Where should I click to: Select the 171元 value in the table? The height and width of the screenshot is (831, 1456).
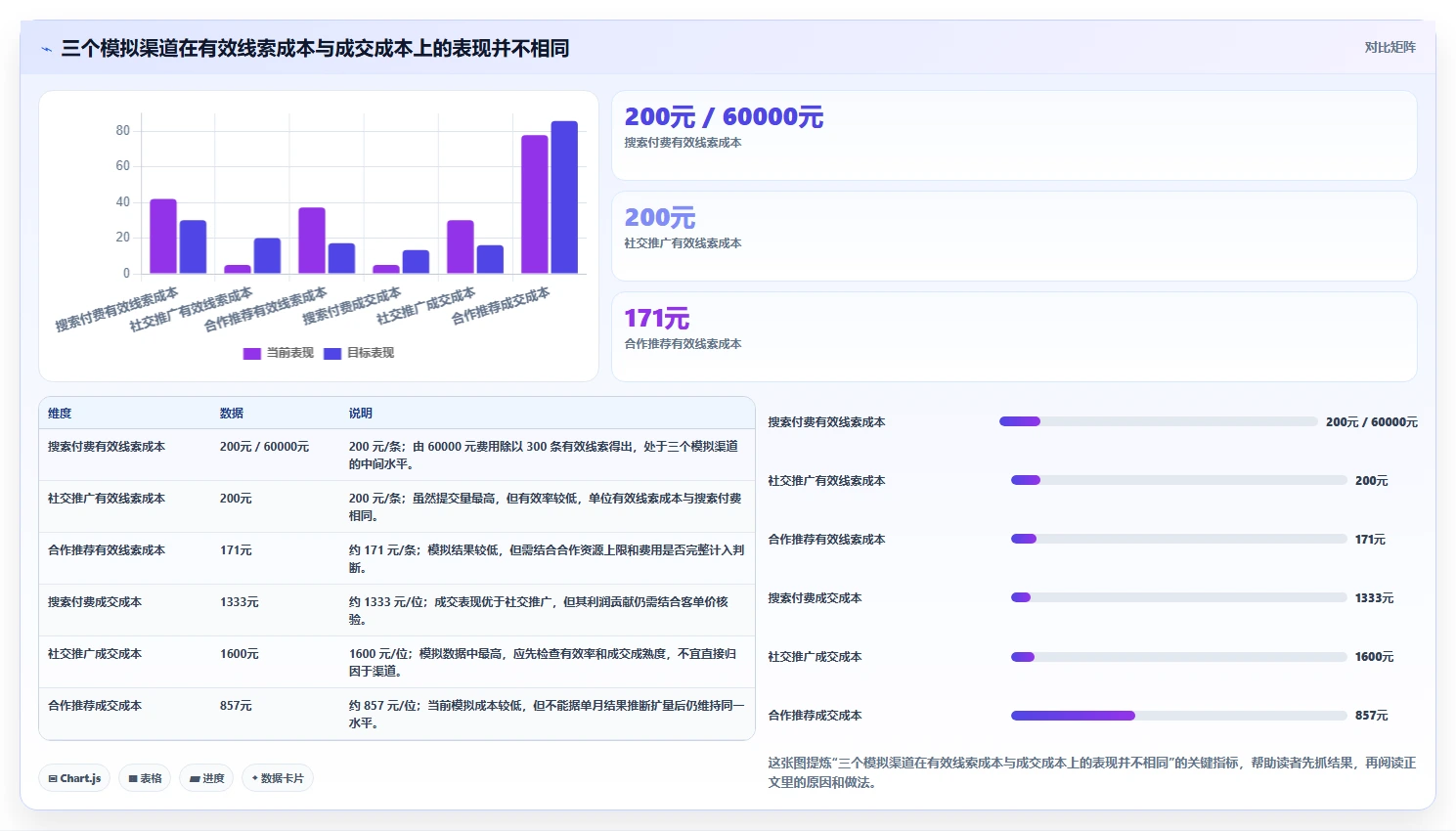[x=236, y=550]
